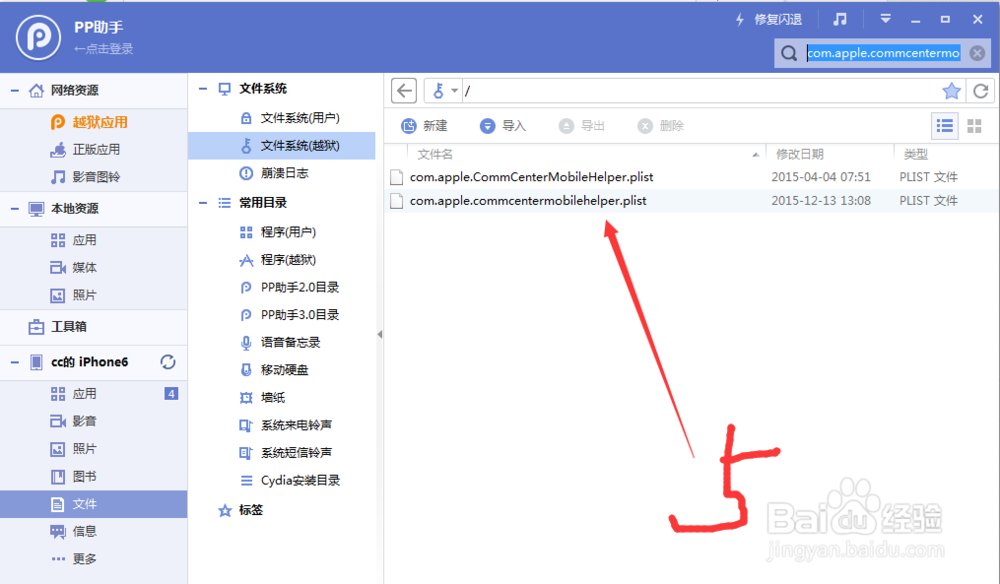Open 崩溃日志 crash logs
The image size is (1000, 584).
[274, 173]
